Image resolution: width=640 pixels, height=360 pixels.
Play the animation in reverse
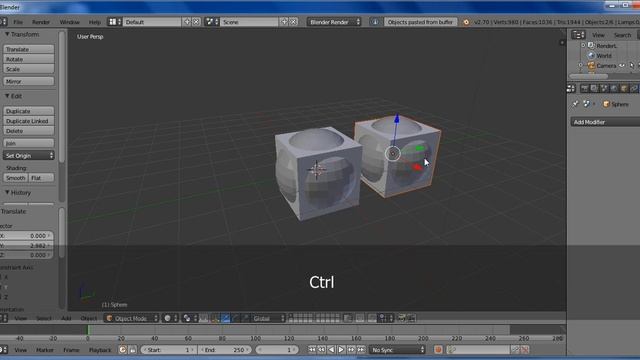(331, 350)
